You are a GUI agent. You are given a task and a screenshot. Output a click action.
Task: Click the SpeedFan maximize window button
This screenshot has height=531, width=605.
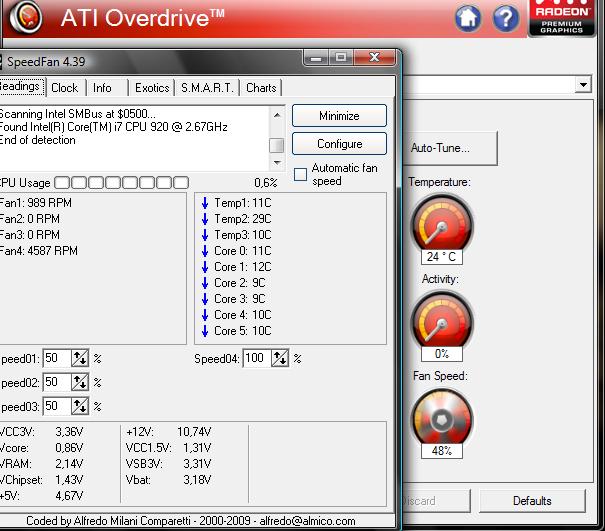pos(341,58)
